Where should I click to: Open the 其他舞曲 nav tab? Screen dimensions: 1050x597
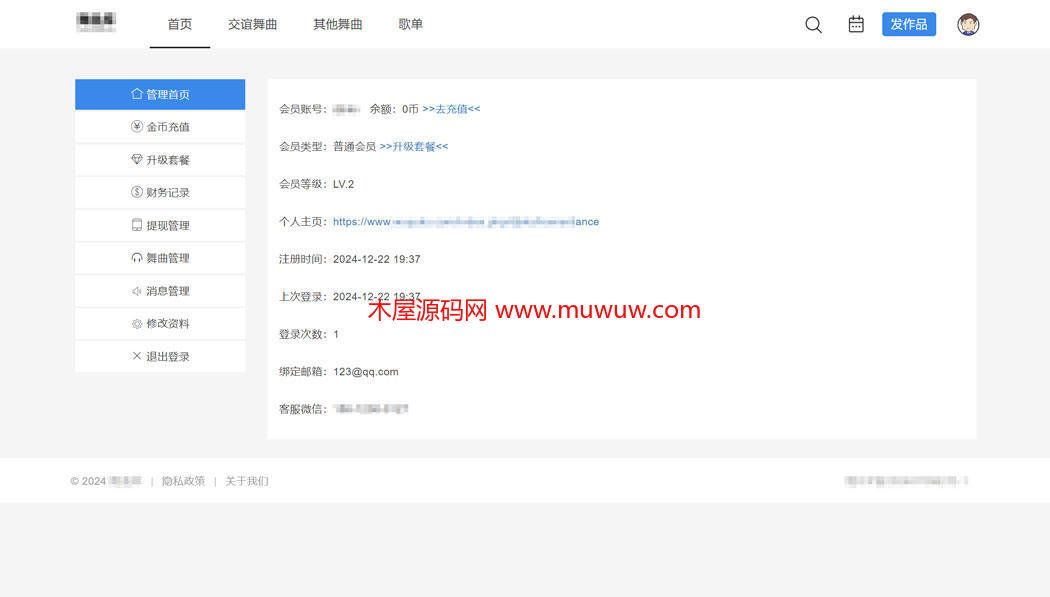coord(338,25)
